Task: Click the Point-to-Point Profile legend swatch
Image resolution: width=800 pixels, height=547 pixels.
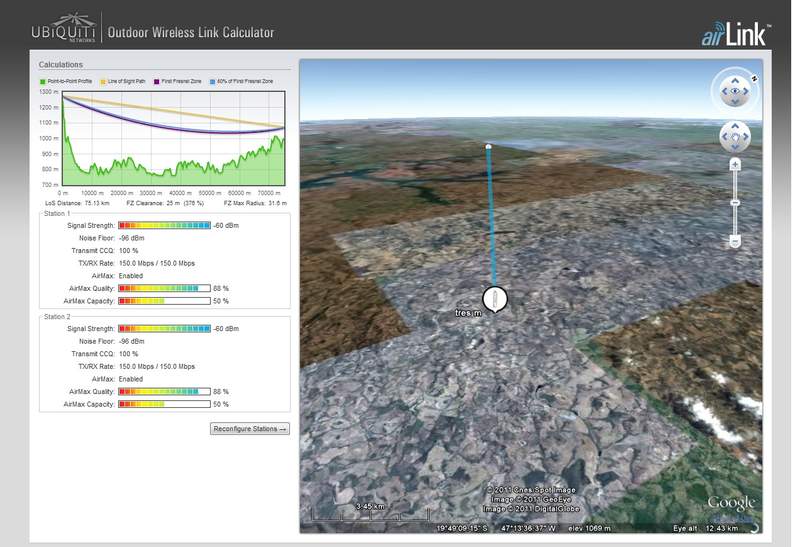Action: [x=43, y=82]
